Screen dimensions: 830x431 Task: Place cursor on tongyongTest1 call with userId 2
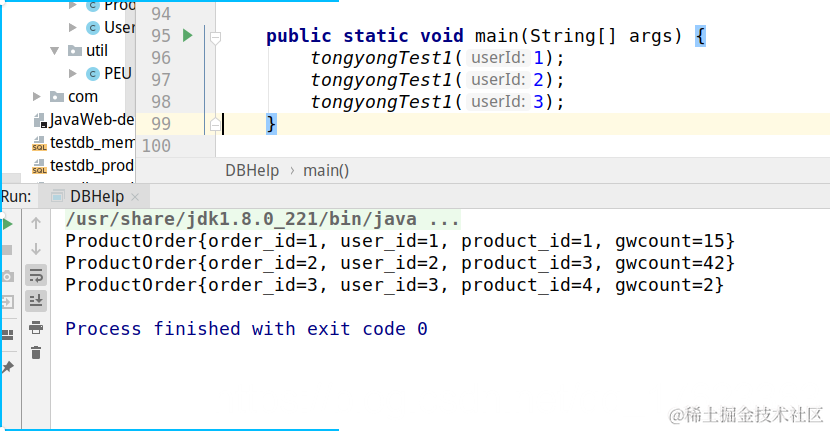coord(437,80)
